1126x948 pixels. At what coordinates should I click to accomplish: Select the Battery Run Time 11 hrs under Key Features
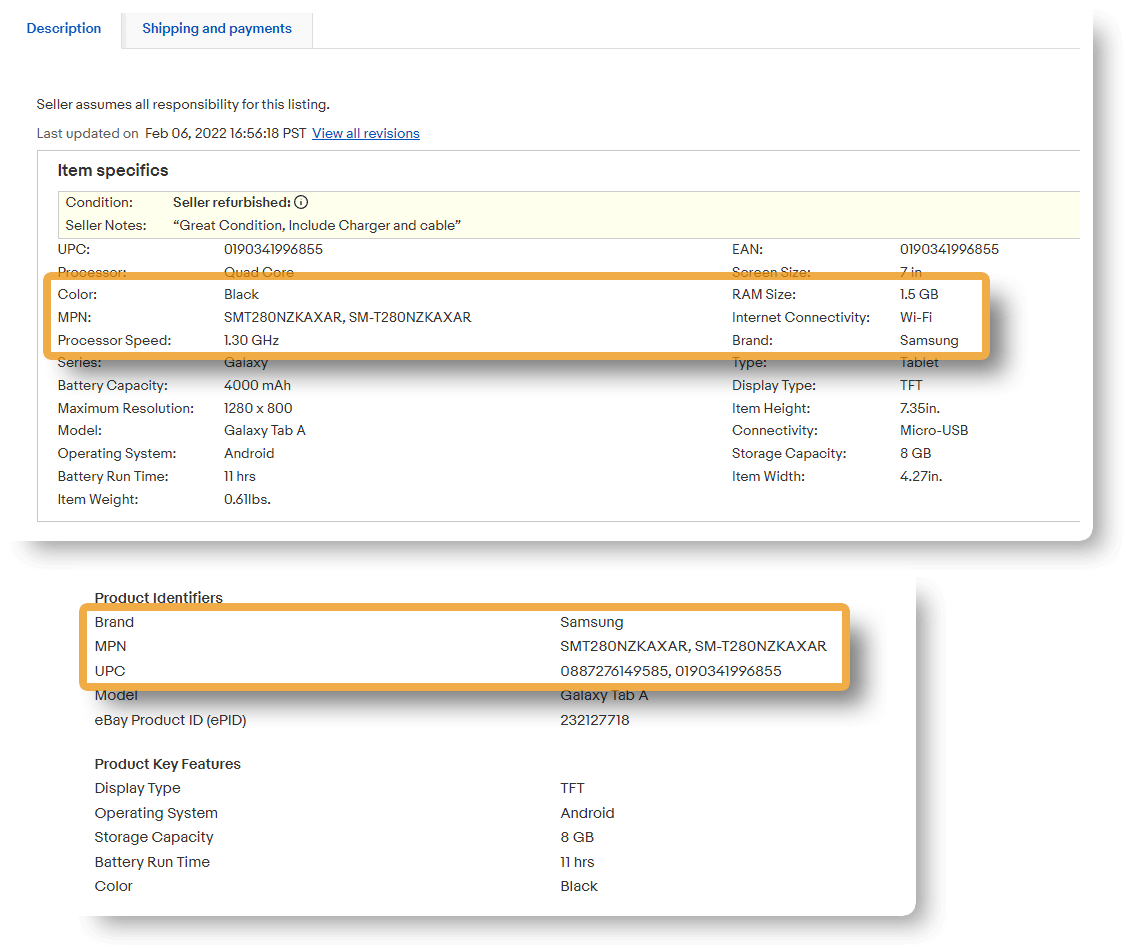click(x=577, y=863)
